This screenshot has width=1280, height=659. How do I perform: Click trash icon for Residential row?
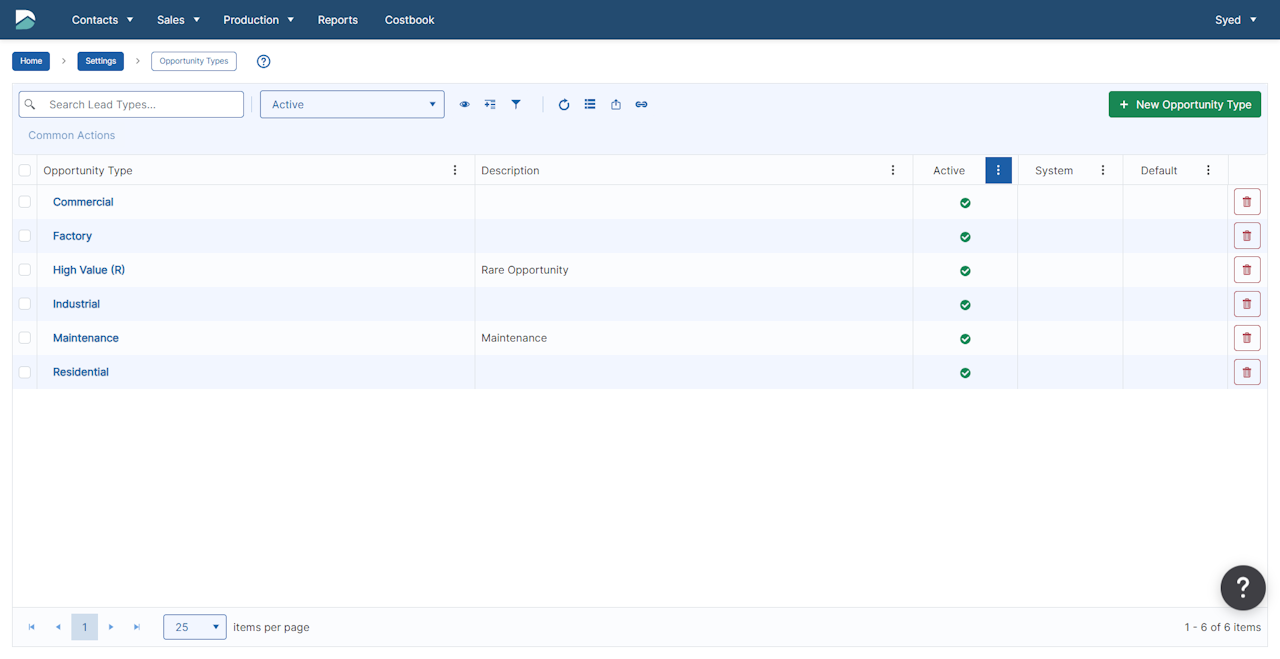point(1246,372)
